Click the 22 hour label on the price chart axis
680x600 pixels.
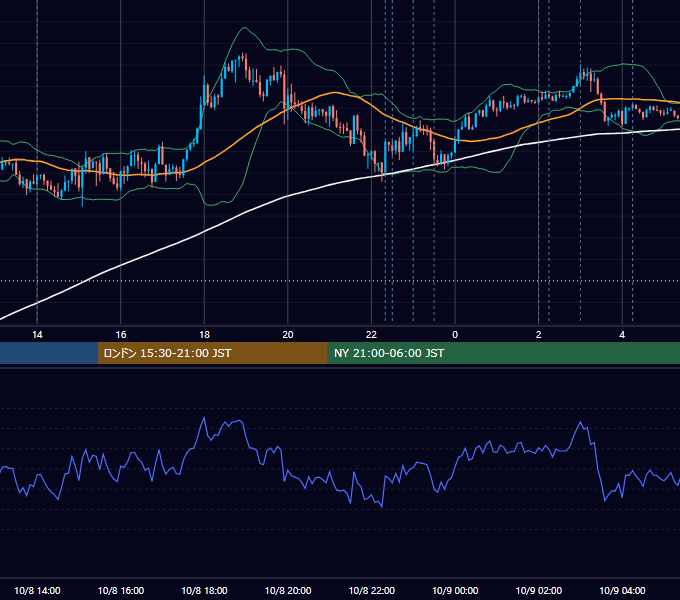(371, 335)
